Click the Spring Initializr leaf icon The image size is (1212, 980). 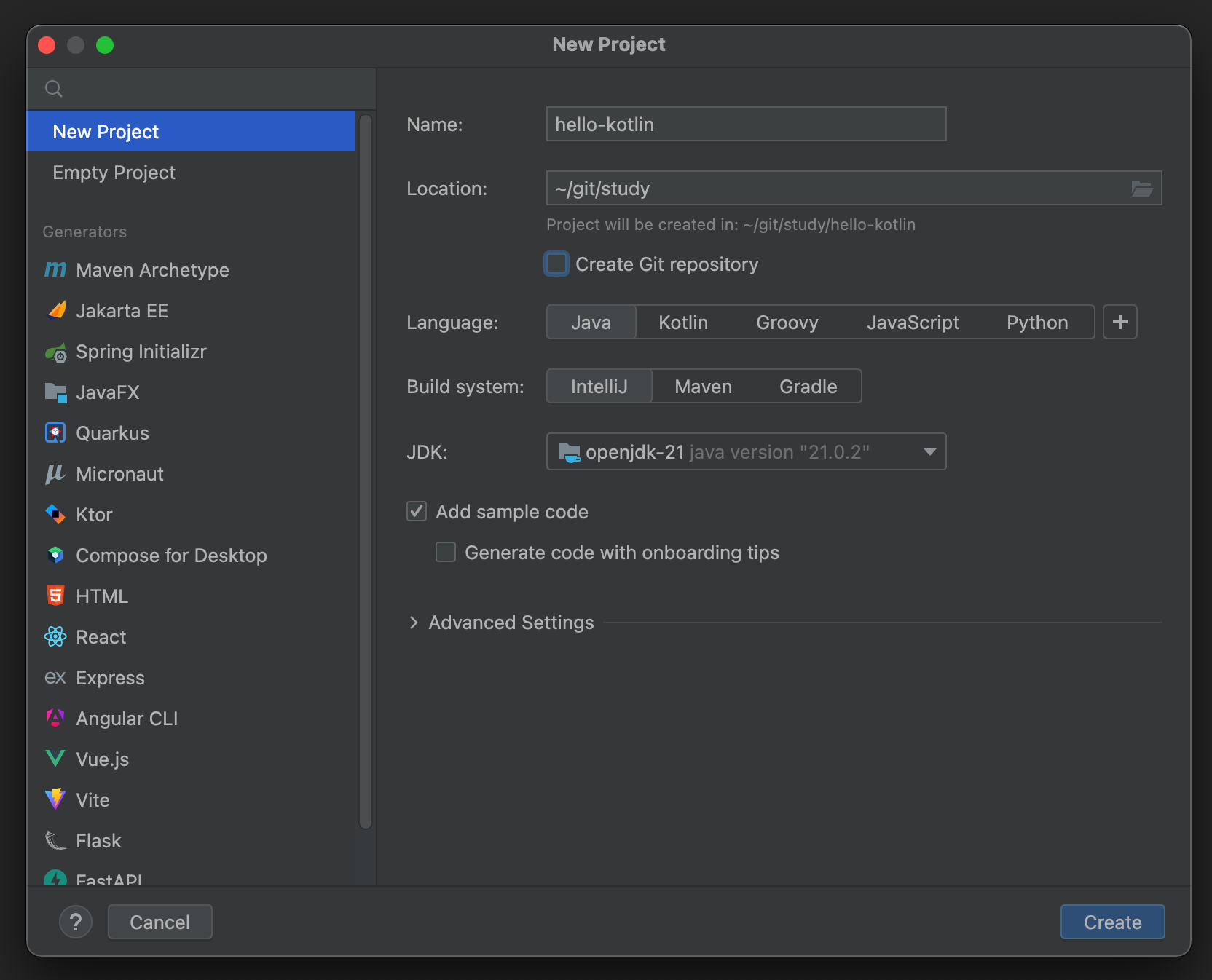[x=55, y=352]
